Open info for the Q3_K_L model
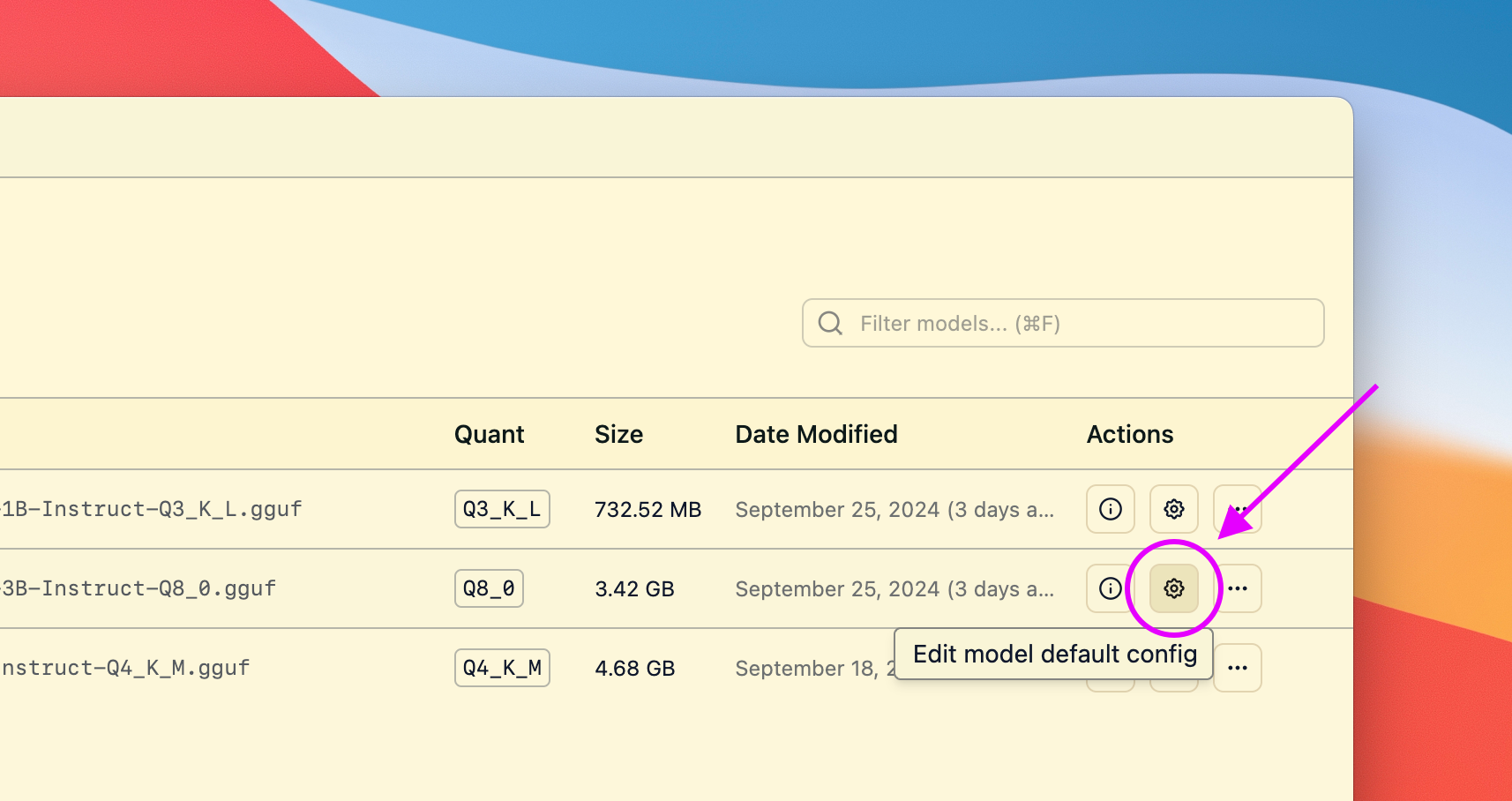The height and width of the screenshot is (801, 1512). [x=1110, y=509]
